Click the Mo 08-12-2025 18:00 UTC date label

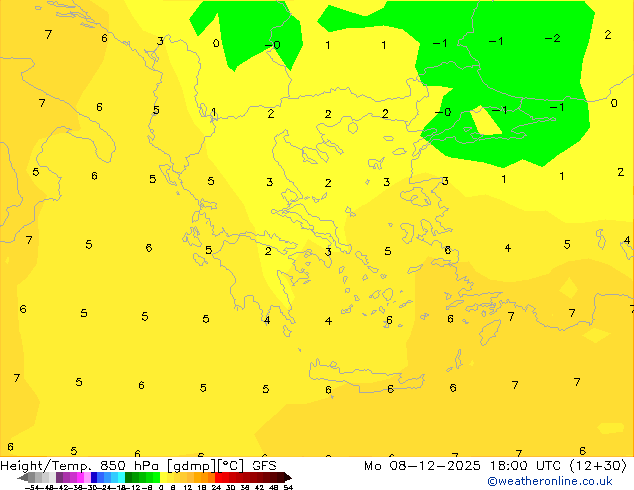click(x=462, y=466)
